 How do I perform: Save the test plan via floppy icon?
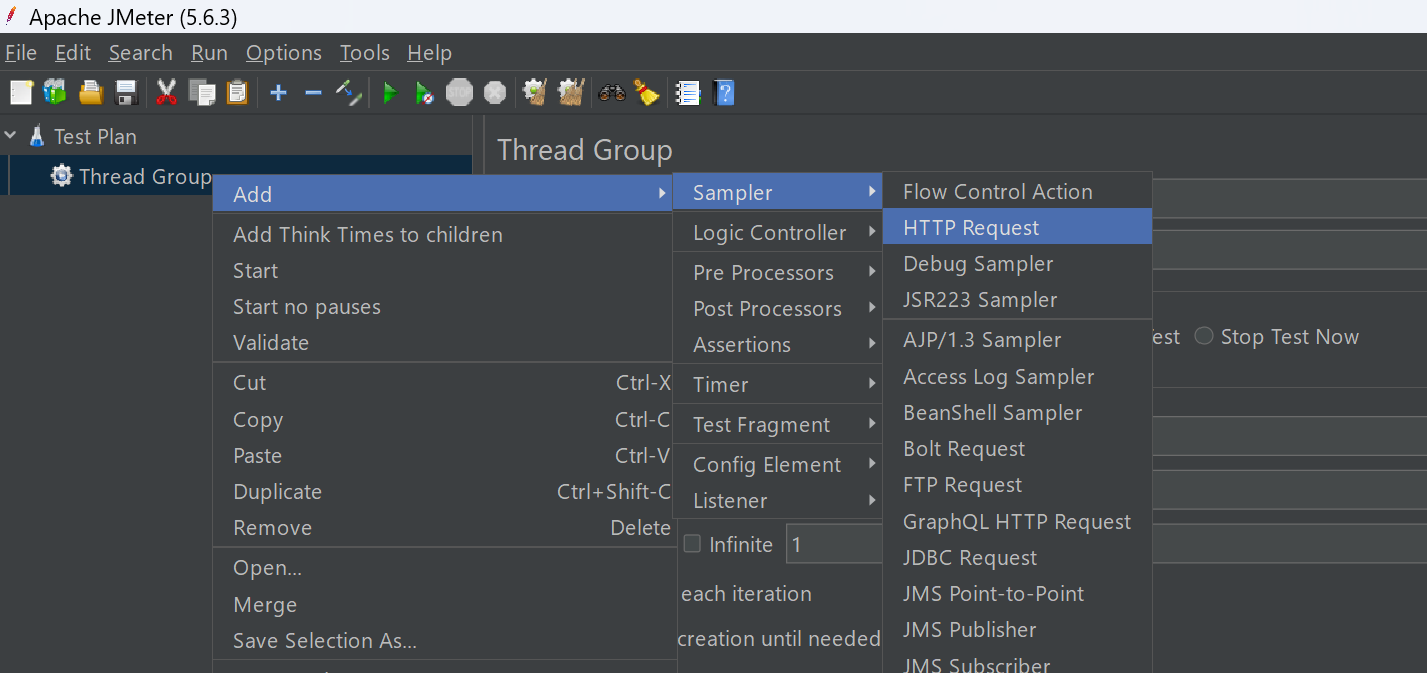point(126,93)
